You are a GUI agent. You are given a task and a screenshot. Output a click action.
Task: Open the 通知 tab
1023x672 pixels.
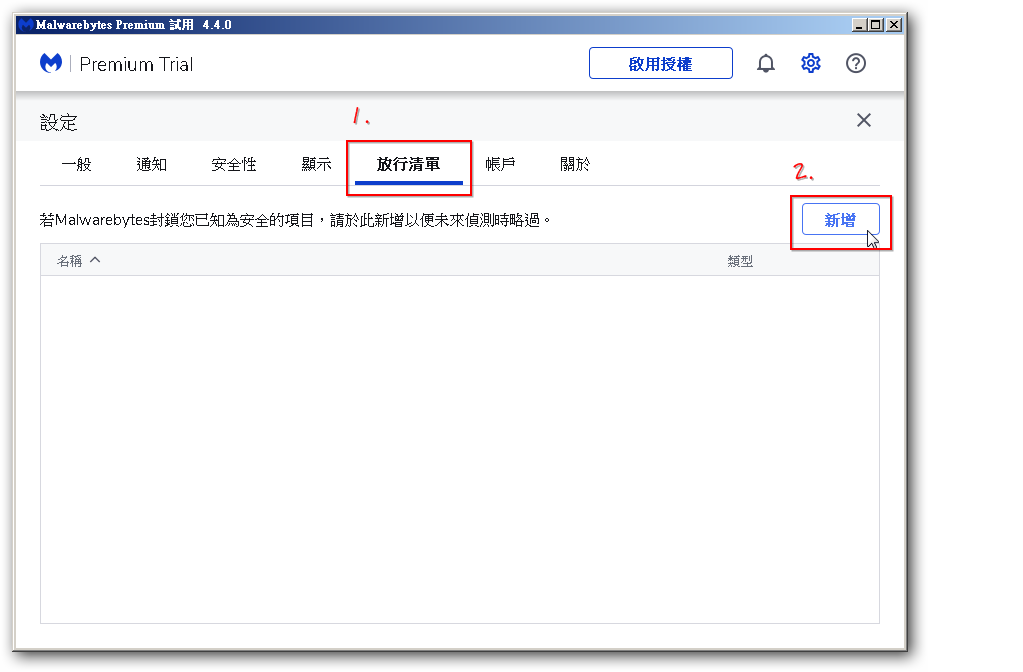pos(151,165)
